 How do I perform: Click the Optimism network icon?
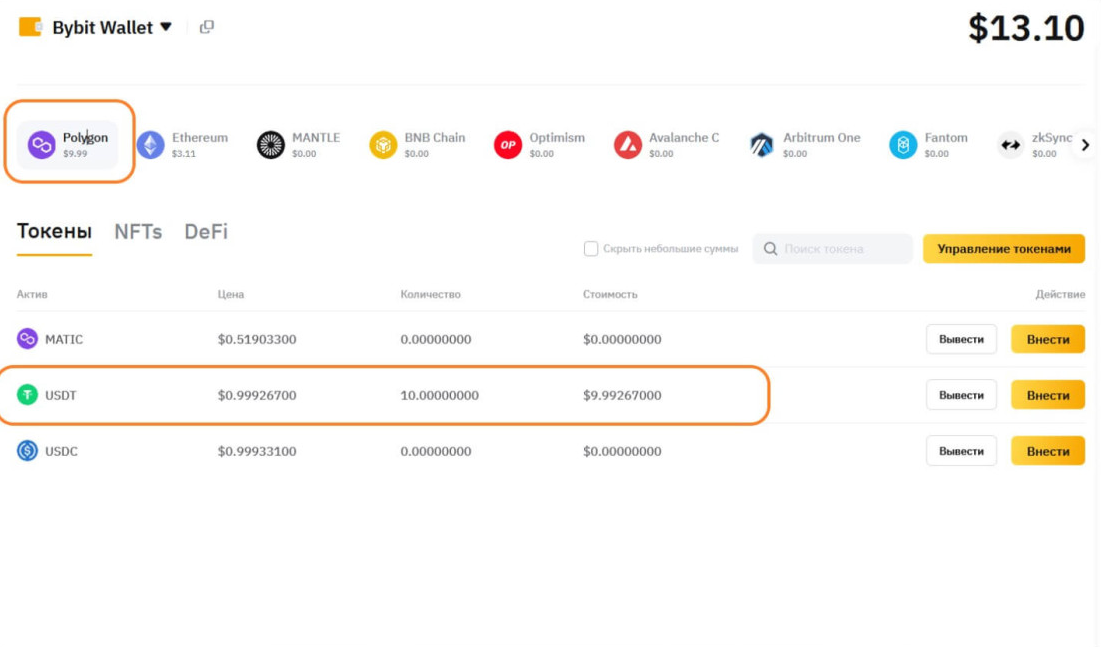point(507,144)
